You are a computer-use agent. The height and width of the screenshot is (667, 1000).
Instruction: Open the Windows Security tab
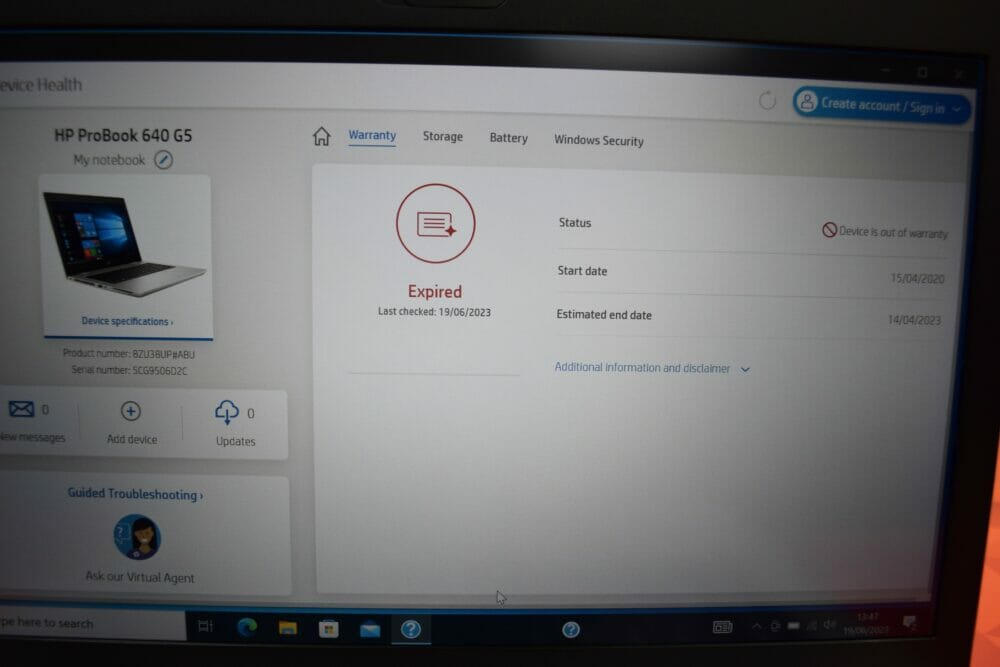click(598, 140)
